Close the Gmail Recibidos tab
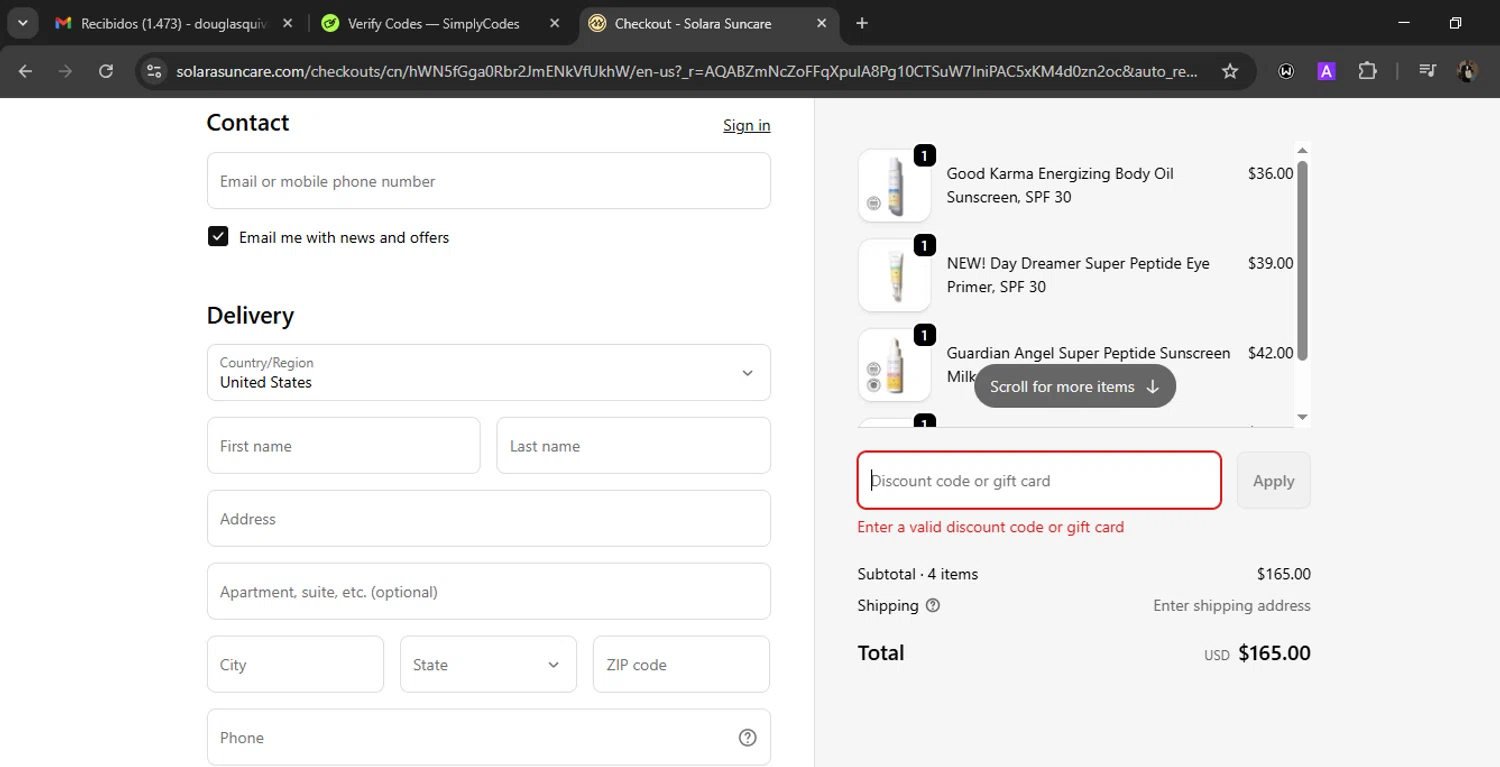Image resolution: width=1500 pixels, height=767 pixels. coord(288,23)
